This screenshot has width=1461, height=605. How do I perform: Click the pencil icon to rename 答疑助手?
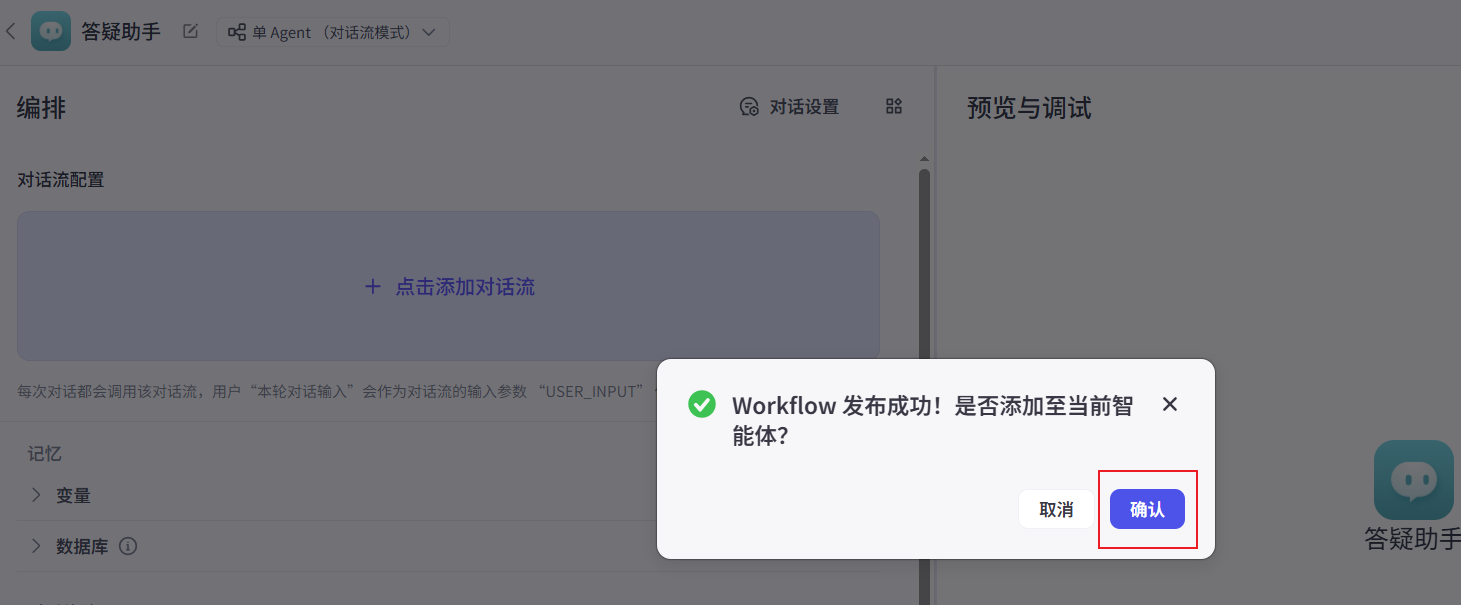point(189,31)
